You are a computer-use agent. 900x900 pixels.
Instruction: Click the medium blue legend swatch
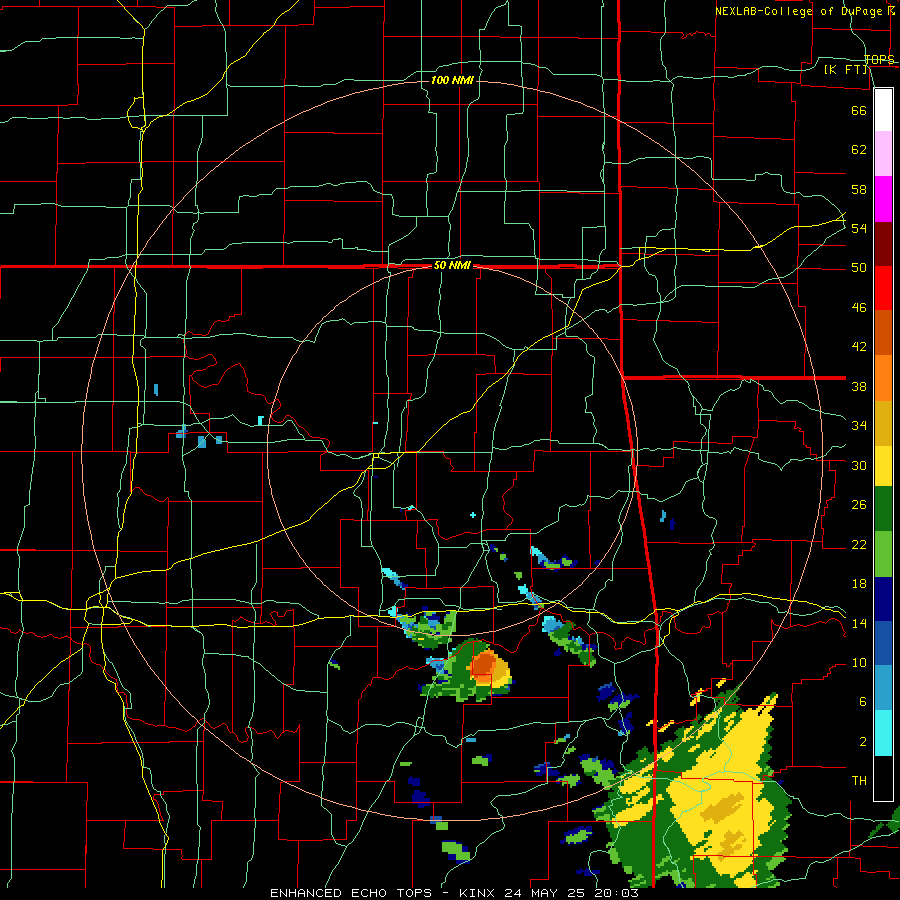click(x=883, y=643)
